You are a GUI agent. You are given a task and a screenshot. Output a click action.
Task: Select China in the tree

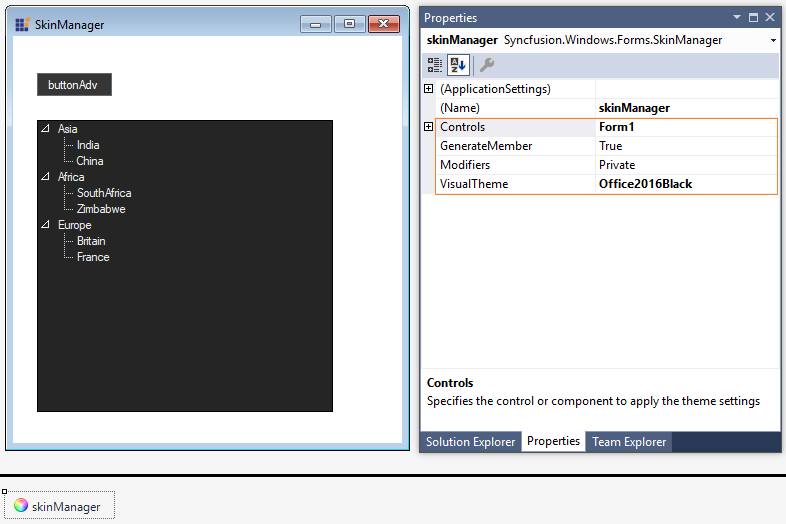coord(90,161)
